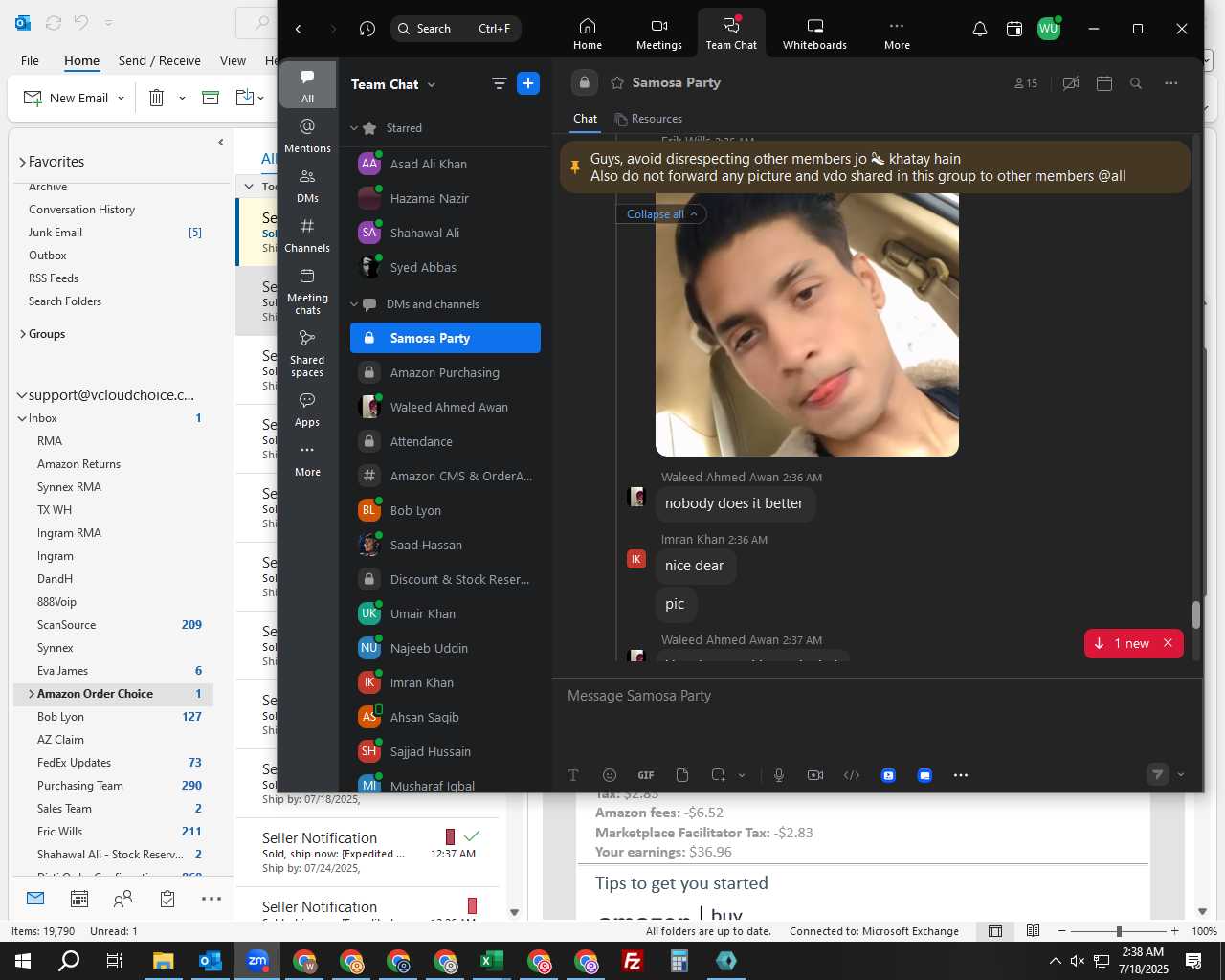This screenshot has height=980, width=1225.
Task: Open Samosa Party more options ellipsis
Action: pyautogui.click(x=1171, y=83)
